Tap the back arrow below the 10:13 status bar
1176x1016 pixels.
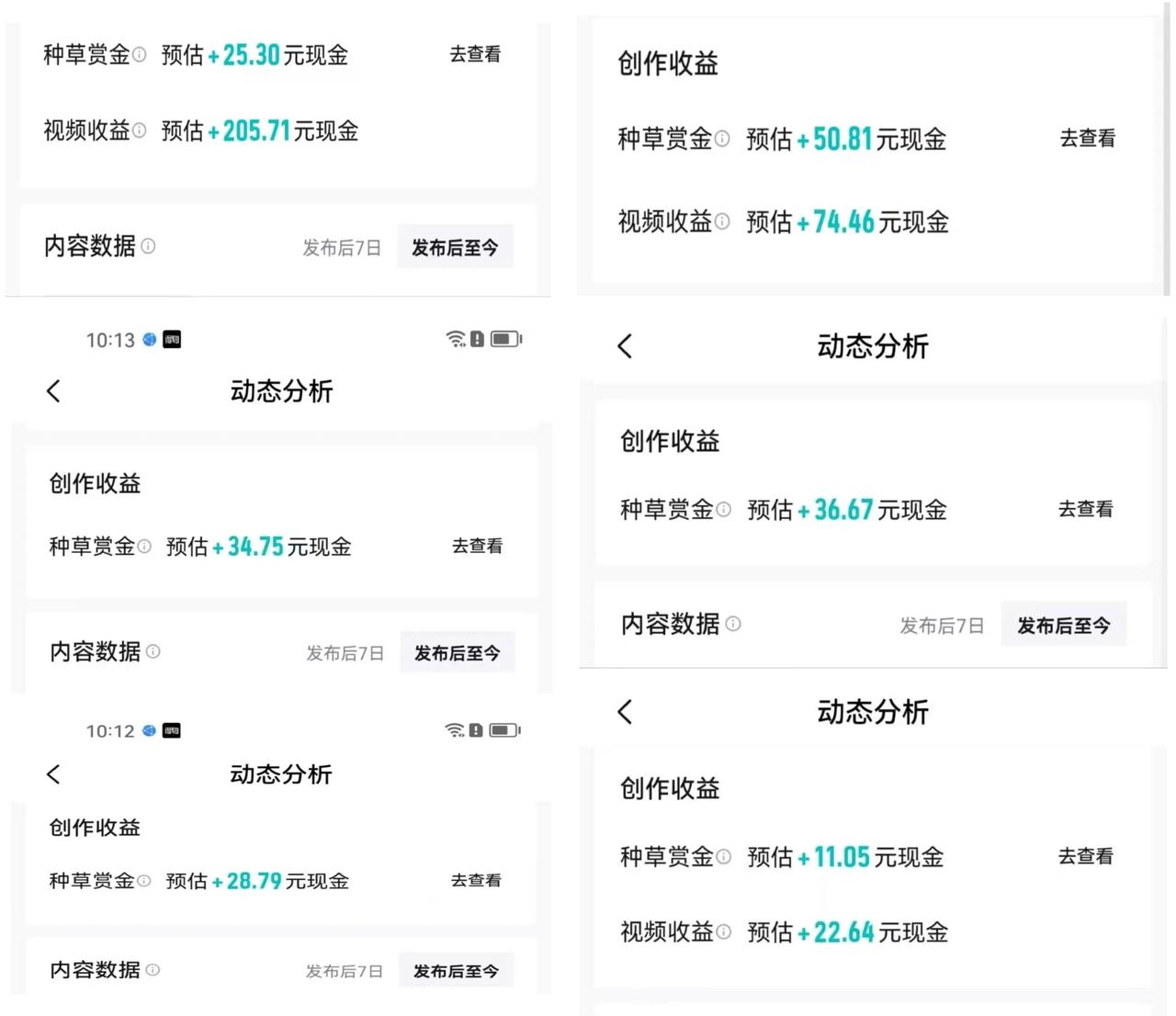tap(54, 391)
